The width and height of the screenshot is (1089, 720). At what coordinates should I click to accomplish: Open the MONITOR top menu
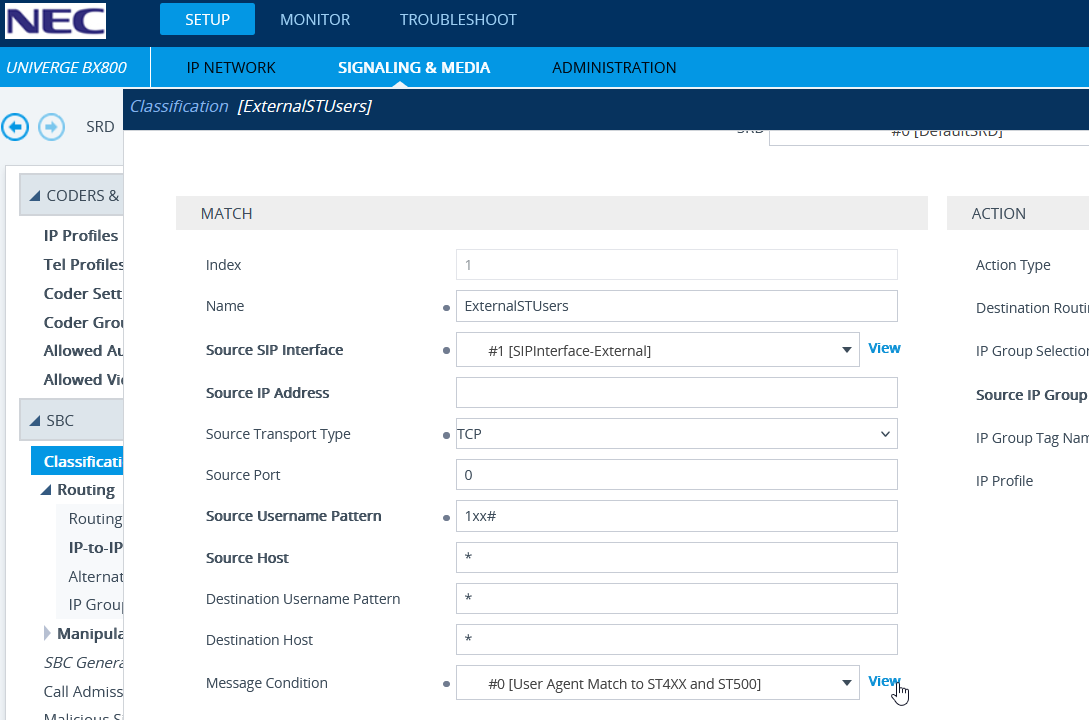(x=315, y=19)
